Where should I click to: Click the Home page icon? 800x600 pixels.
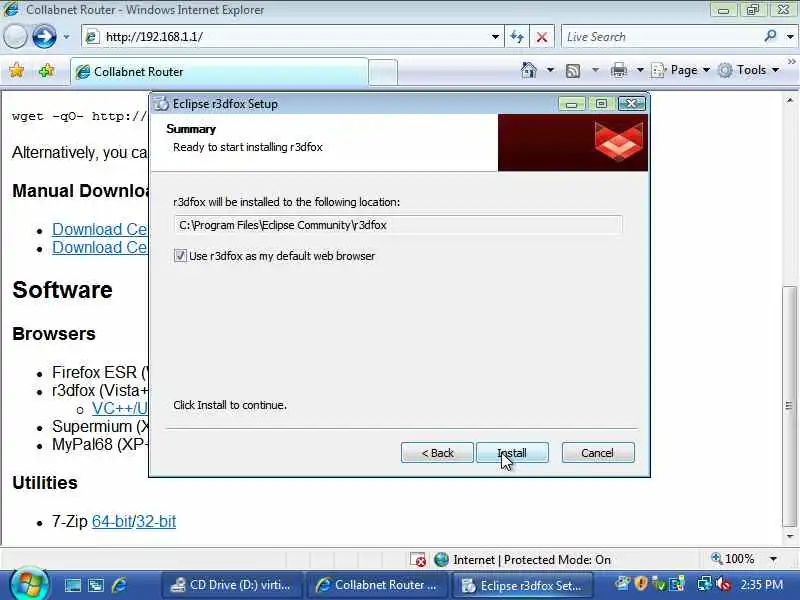coord(529,70)
